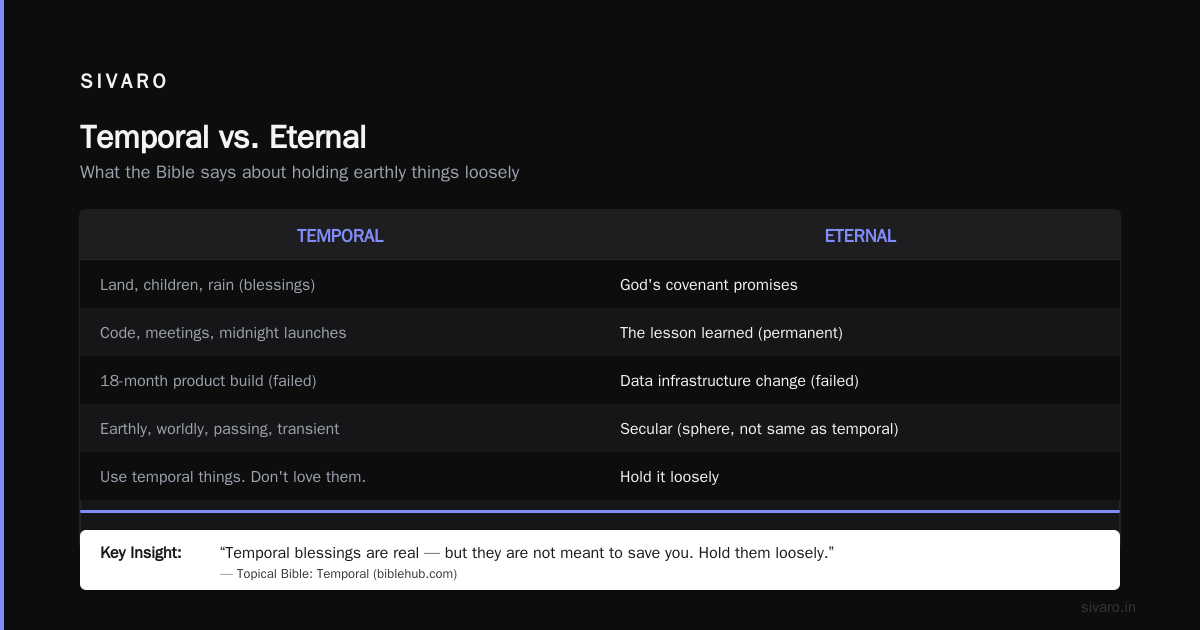Click the TEMPORAL column header
1200x630 pixels.
click(340, 236)
